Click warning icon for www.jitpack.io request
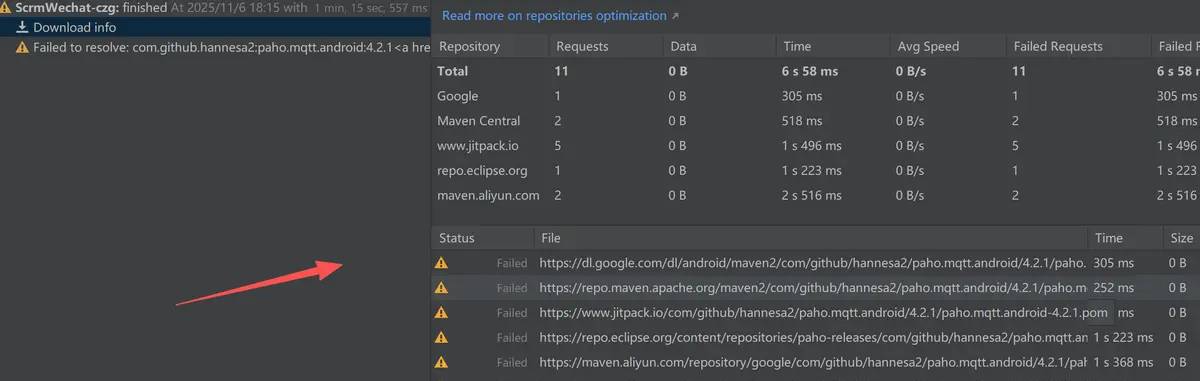 [x=441, y=312]
